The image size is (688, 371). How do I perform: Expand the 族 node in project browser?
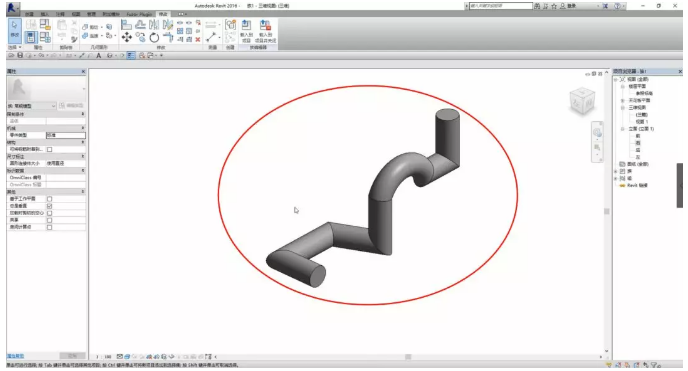616,171
